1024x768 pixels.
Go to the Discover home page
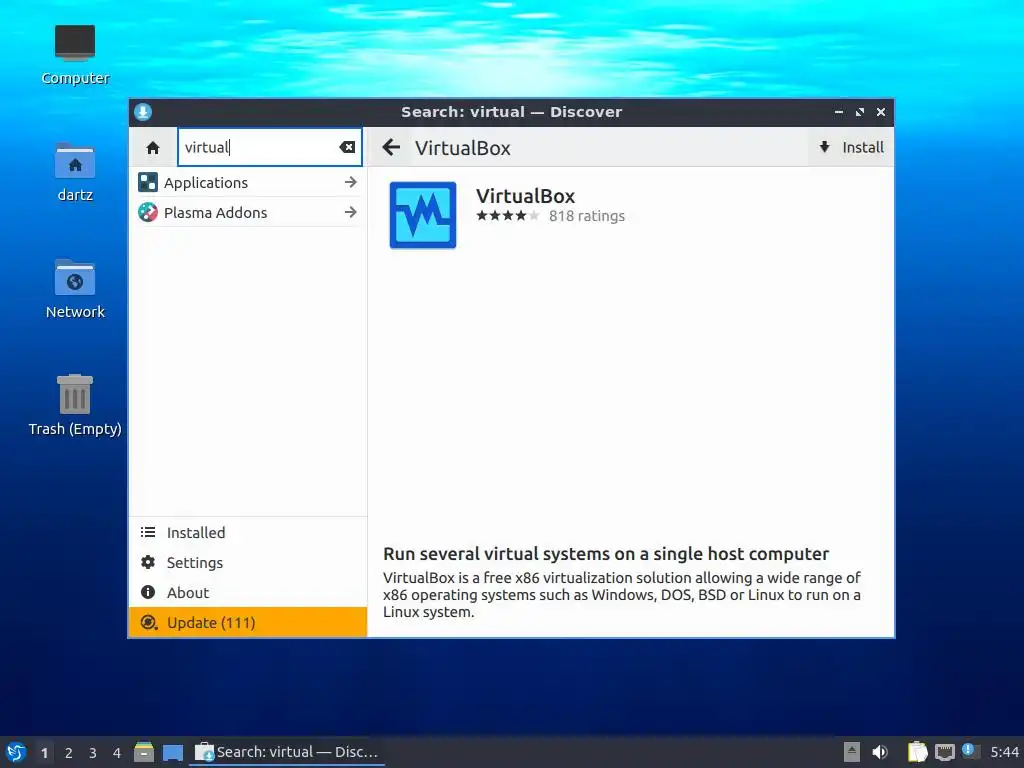pyautogui.click(x=153, y=148)
